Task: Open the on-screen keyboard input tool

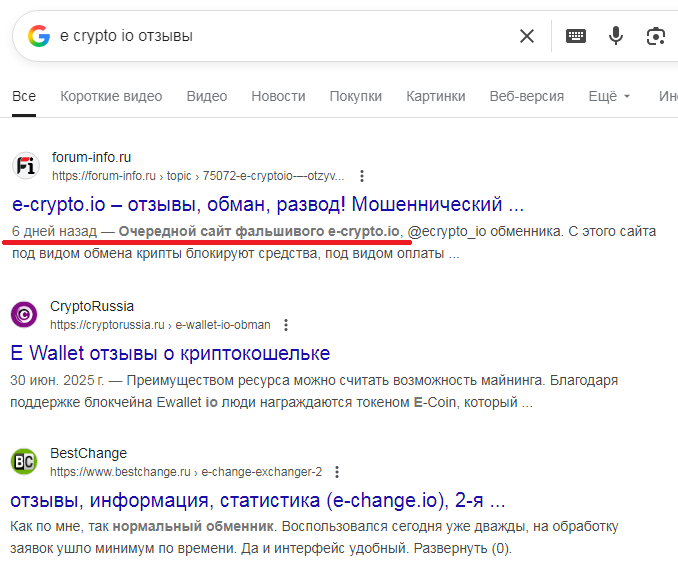Action: [576, 36]
